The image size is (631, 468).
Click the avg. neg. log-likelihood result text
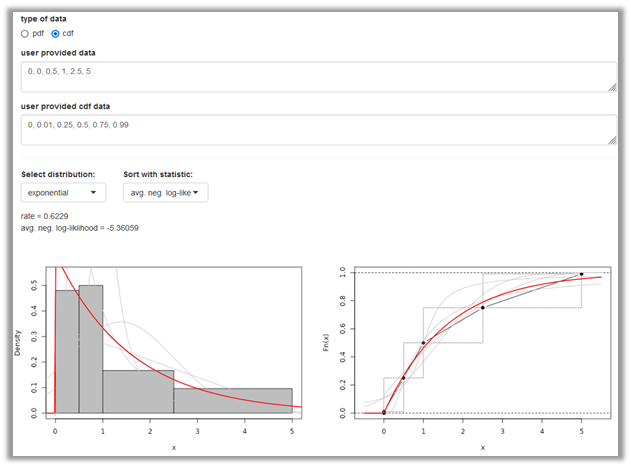tap(79, 227)
